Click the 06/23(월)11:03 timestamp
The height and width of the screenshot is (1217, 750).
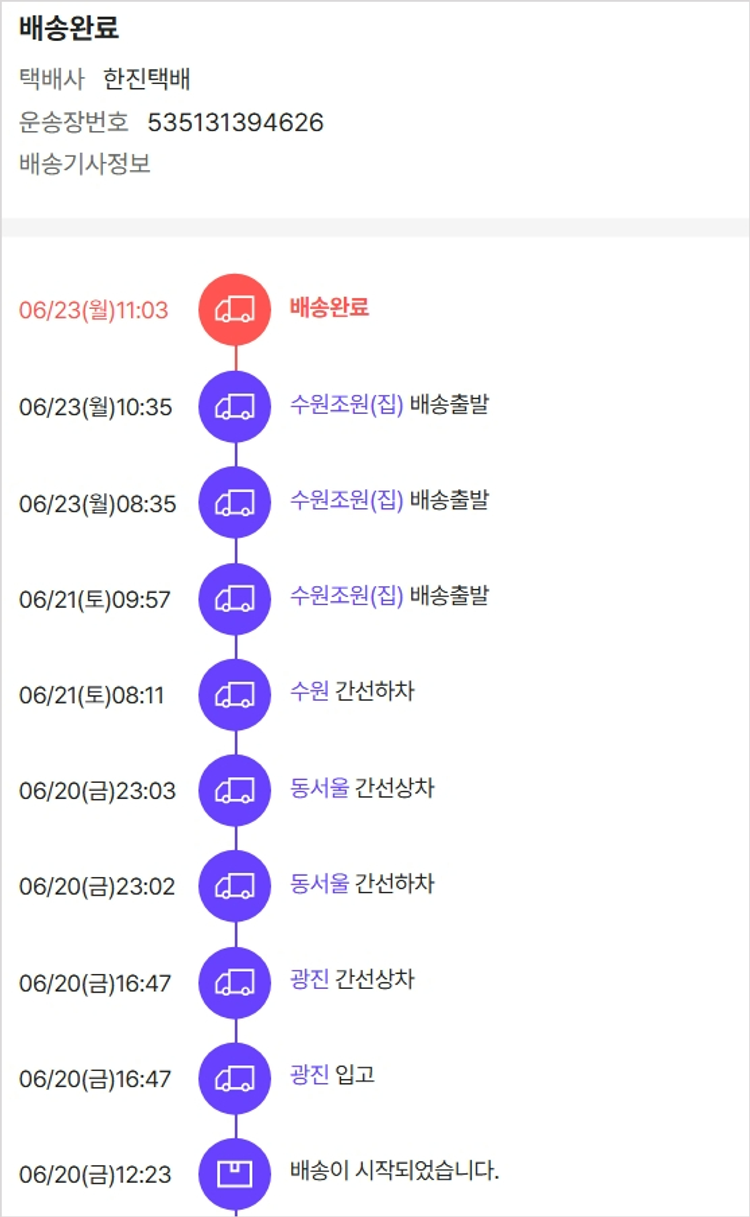tap(94, 310)
